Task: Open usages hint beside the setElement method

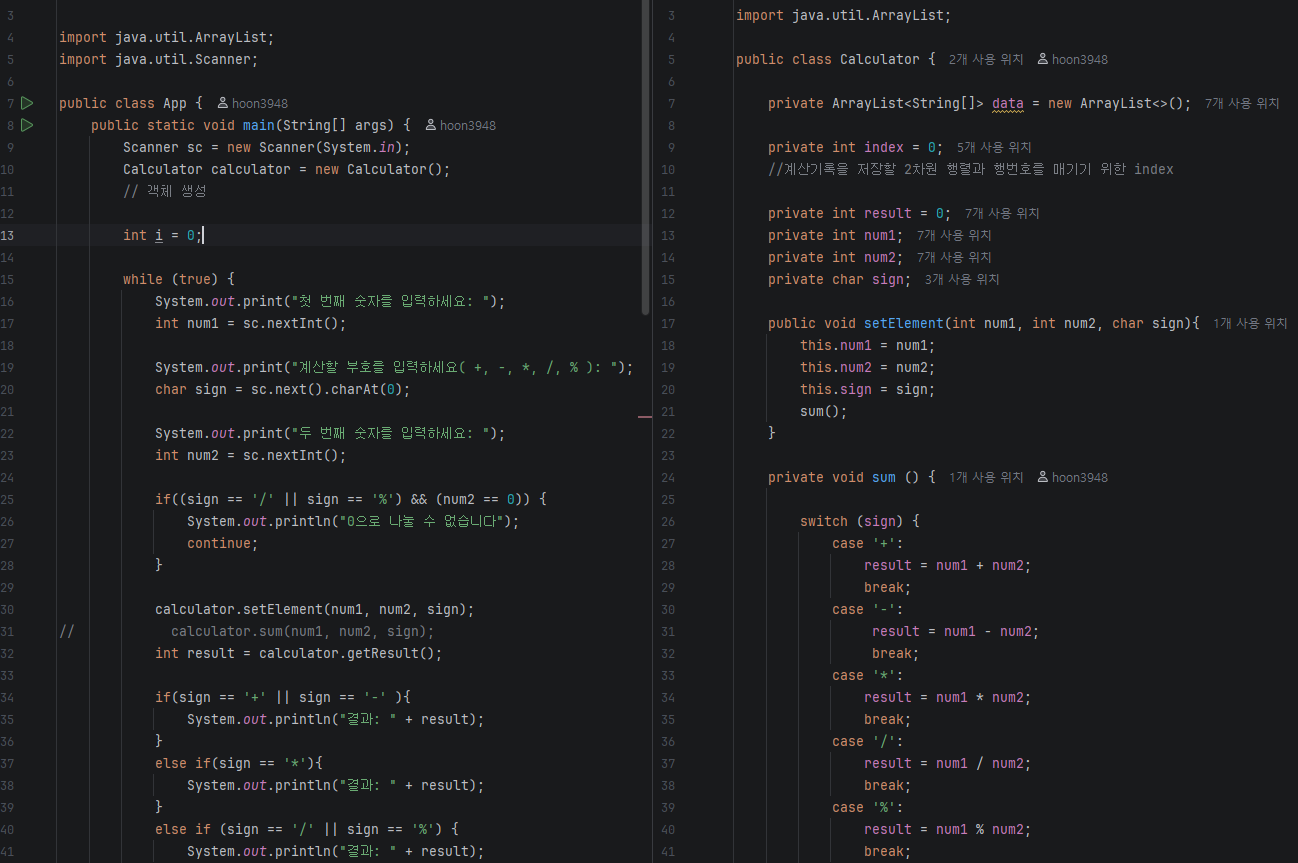Action: [1250, 323]
